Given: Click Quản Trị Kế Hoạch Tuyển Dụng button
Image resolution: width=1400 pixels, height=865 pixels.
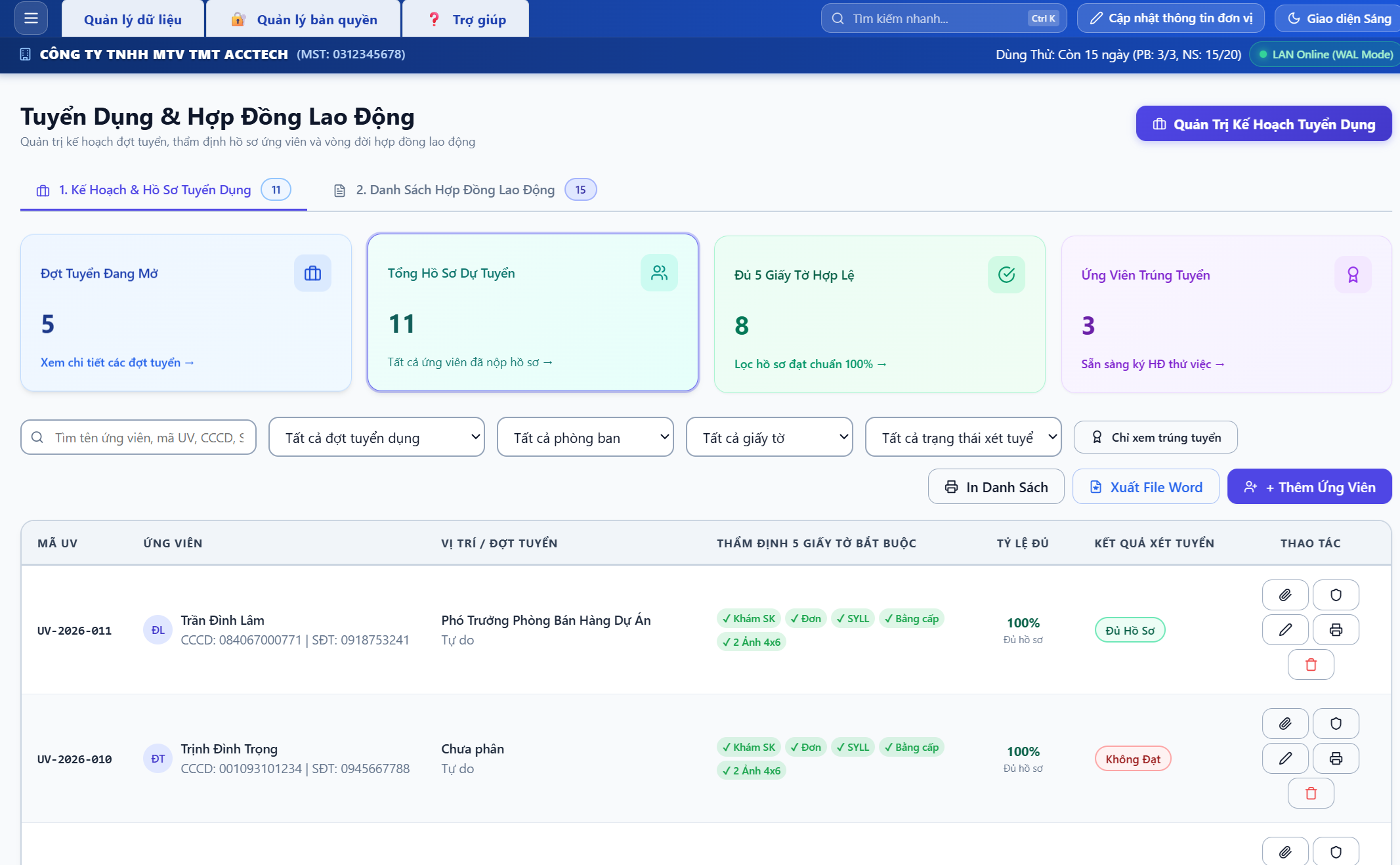Looking at the screenshot, I should (1263, 123).
